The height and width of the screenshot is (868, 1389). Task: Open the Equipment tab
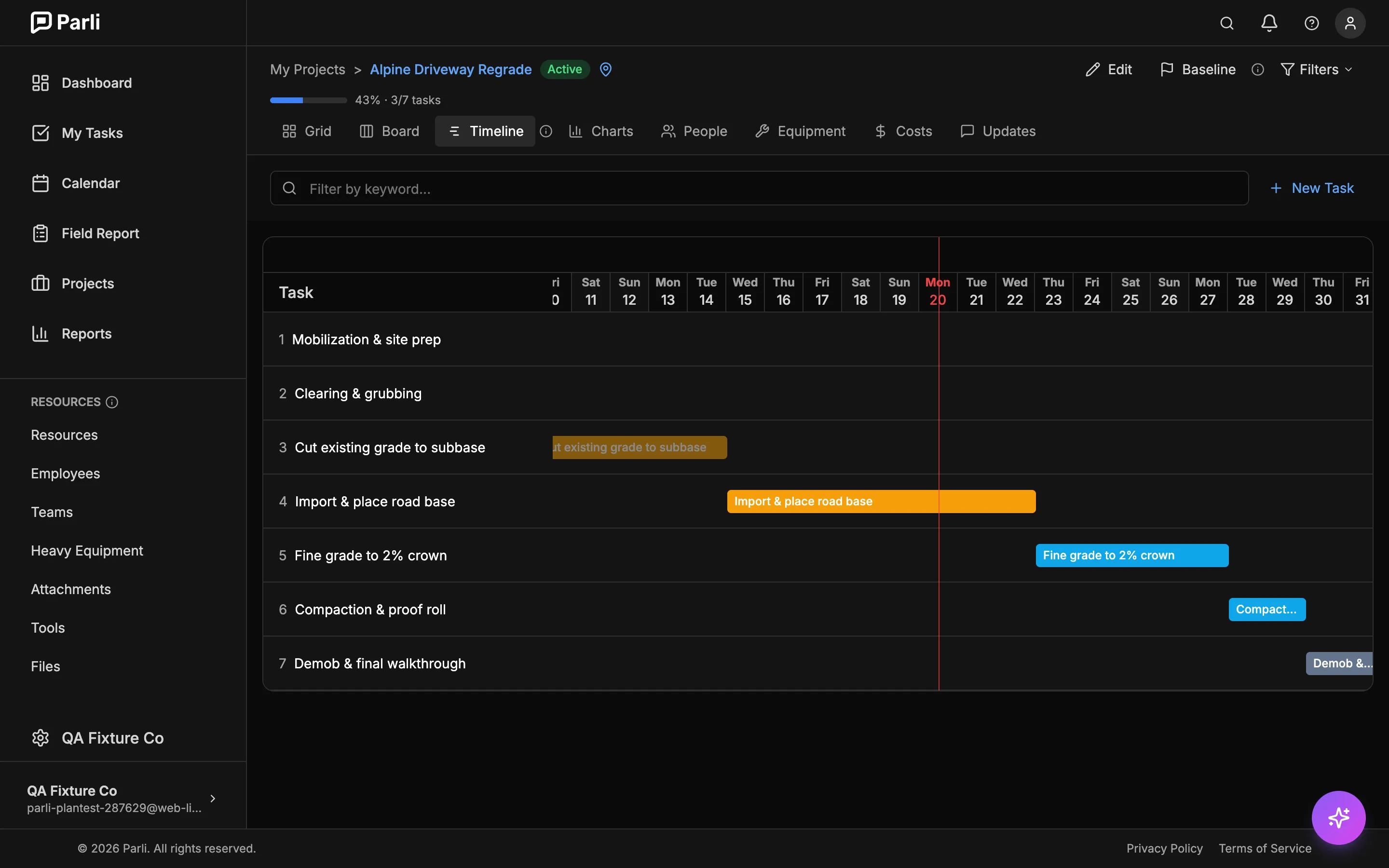(x=800, y=132)
